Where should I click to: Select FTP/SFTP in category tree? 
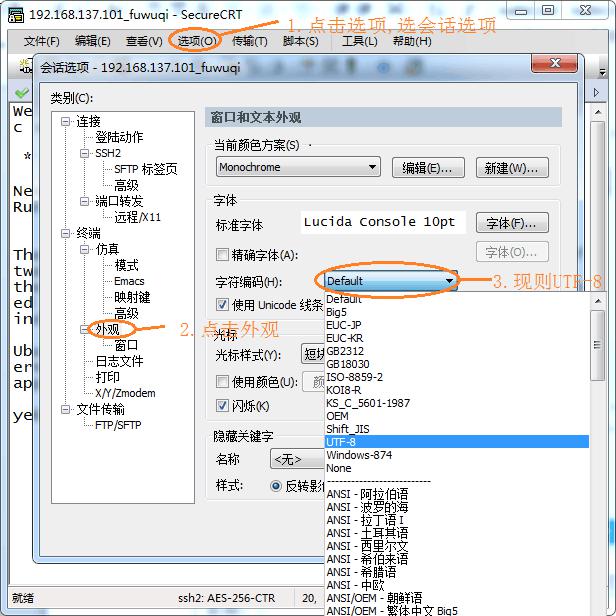click(x=118, y=425)
